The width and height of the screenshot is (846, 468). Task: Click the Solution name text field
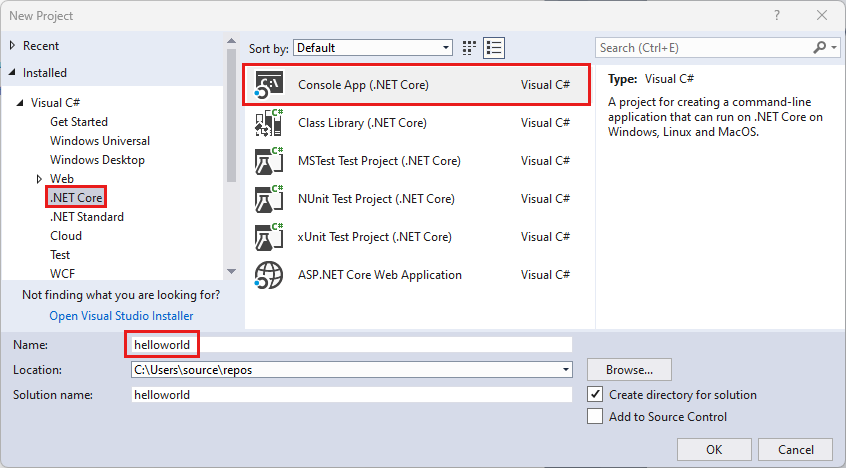[x=351, y=395]
